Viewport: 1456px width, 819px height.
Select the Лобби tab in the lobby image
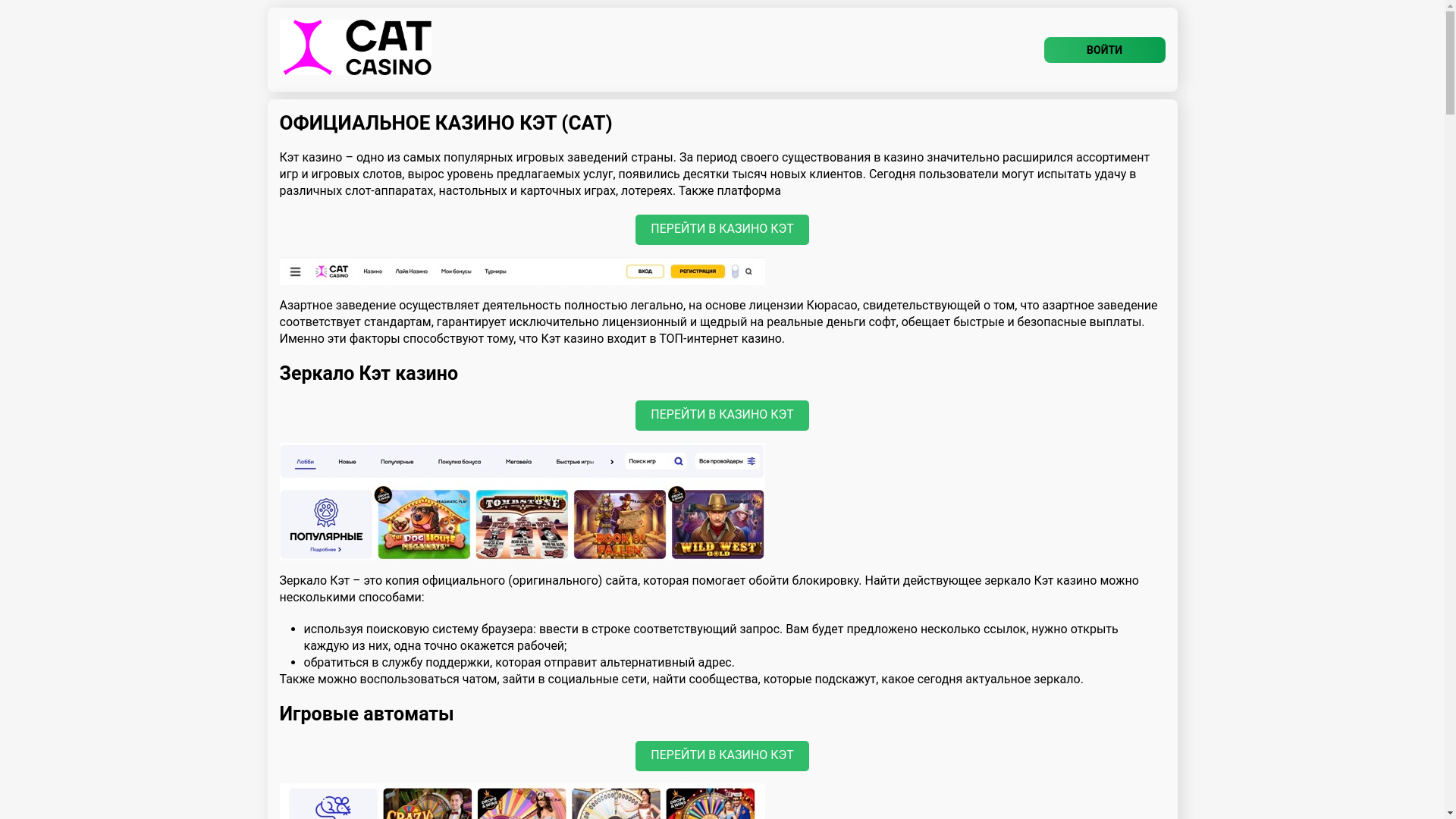pos(305,462)
